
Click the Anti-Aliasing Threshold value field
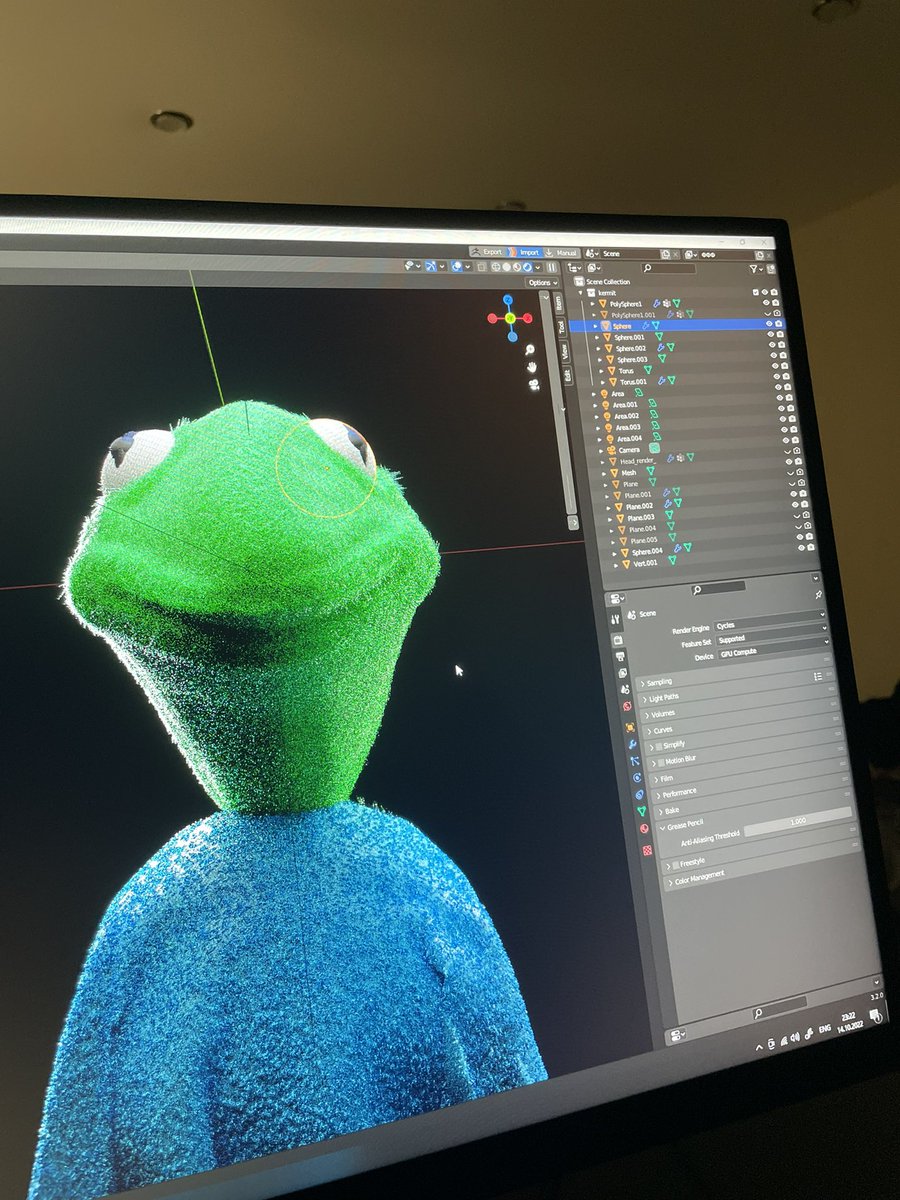(798, 821)
